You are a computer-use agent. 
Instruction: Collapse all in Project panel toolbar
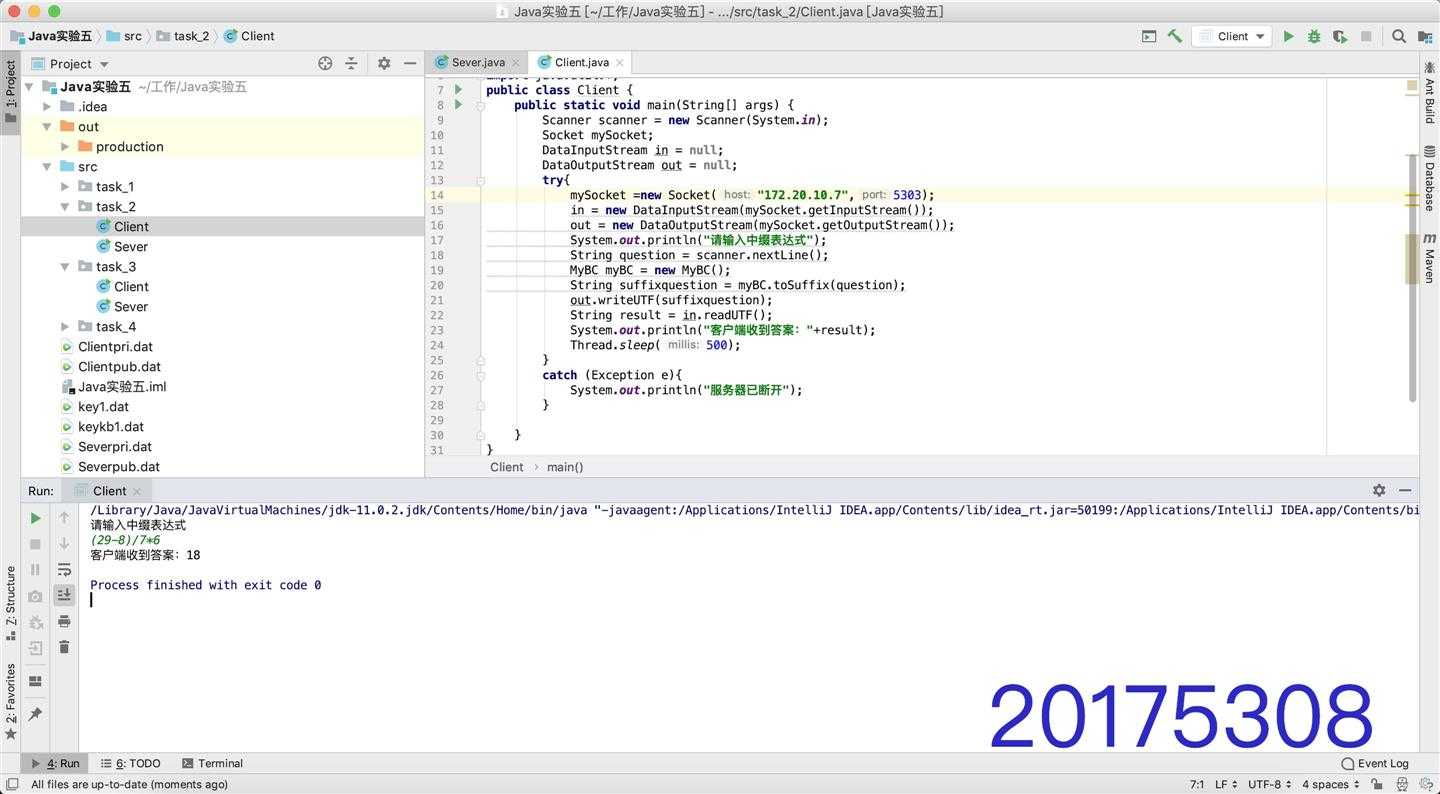[x=351, y=63]
